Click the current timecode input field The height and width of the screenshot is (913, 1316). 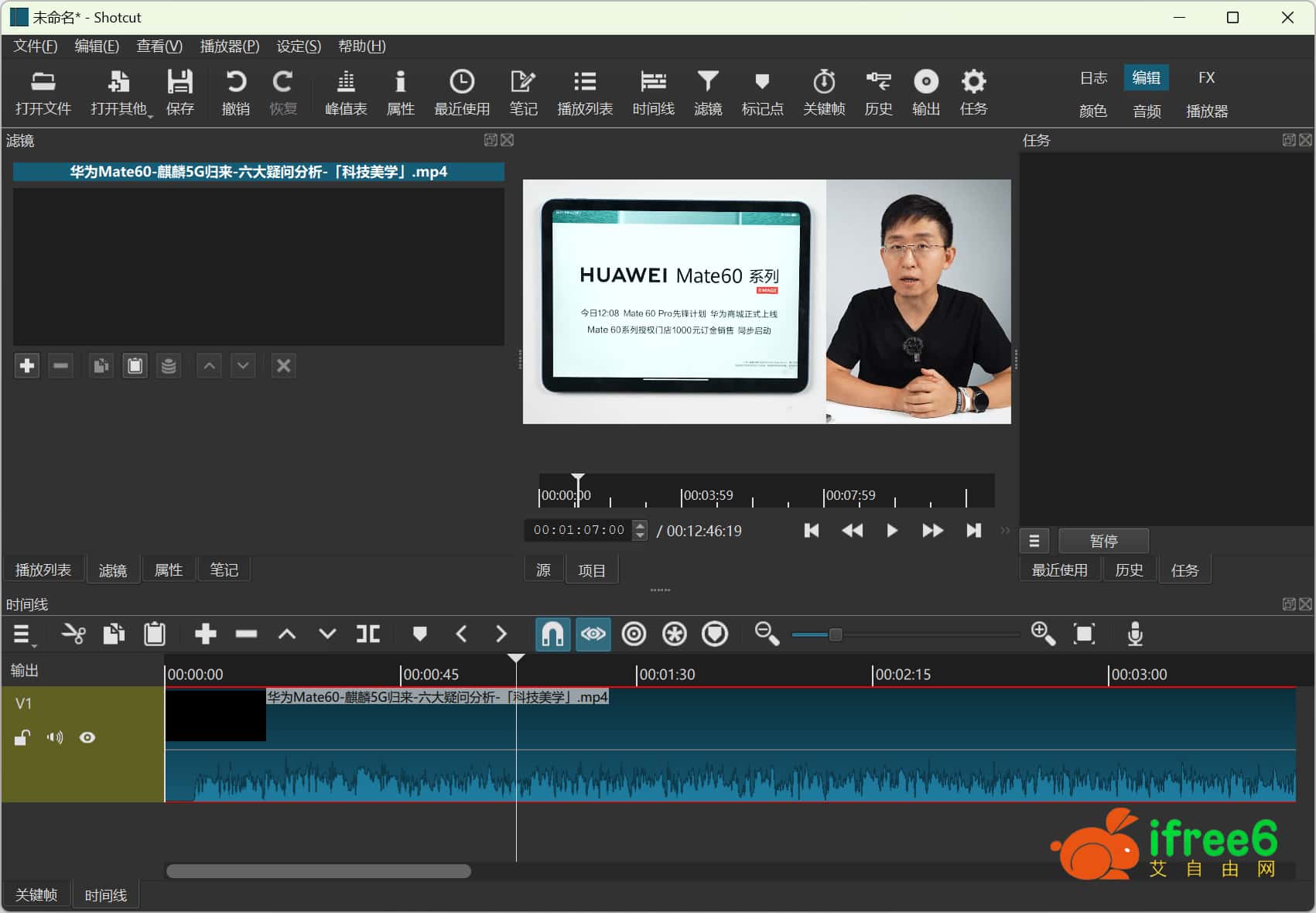point(578,530)
